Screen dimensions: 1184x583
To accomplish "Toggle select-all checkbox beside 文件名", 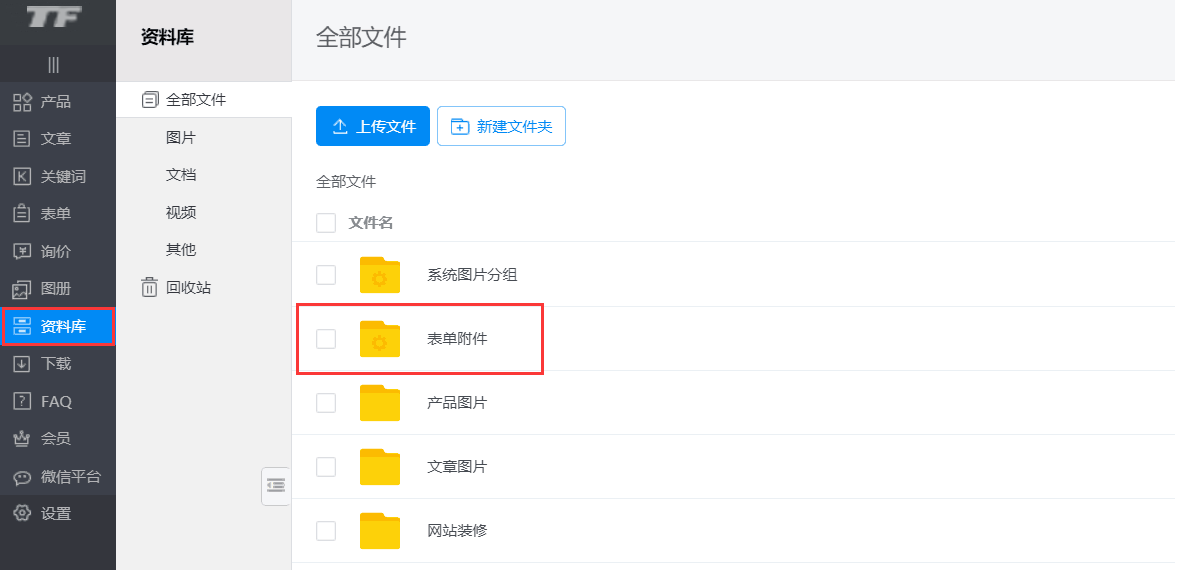I will 326,222.
